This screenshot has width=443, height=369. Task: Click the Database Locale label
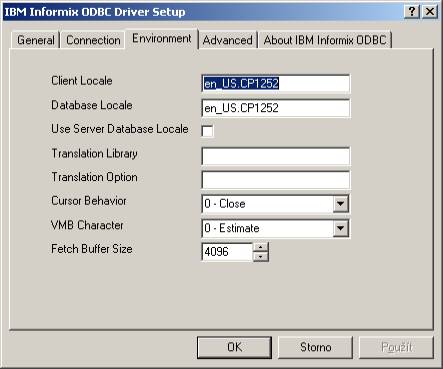click(x=92, y=105)
